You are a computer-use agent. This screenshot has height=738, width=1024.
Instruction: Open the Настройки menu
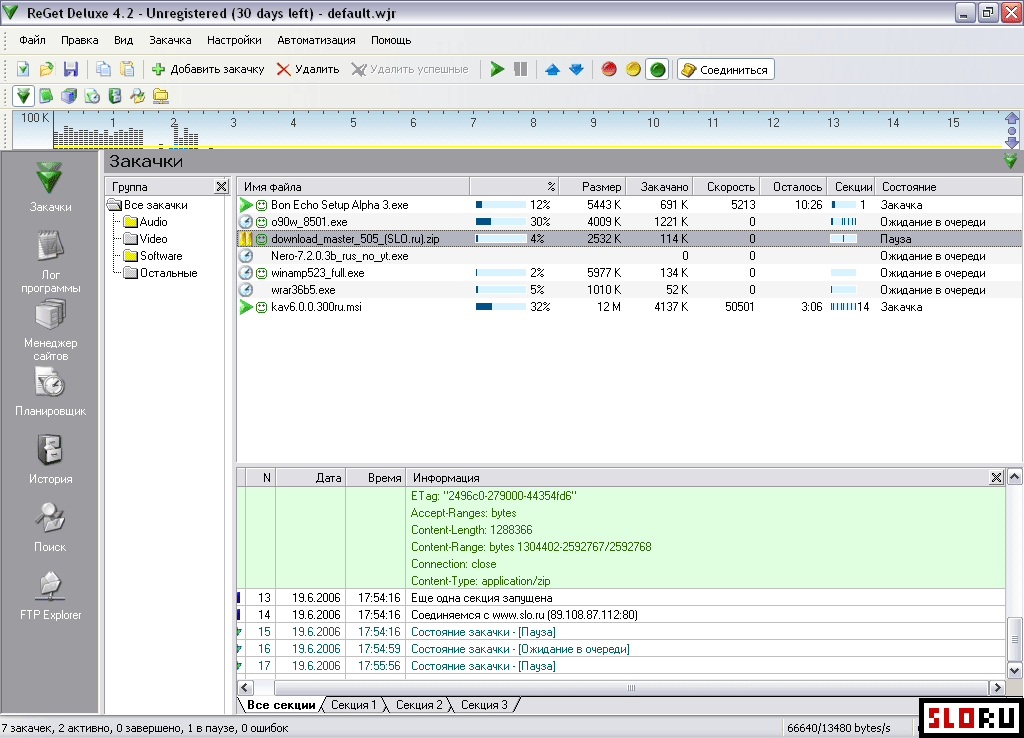click(x=234, y=40)
